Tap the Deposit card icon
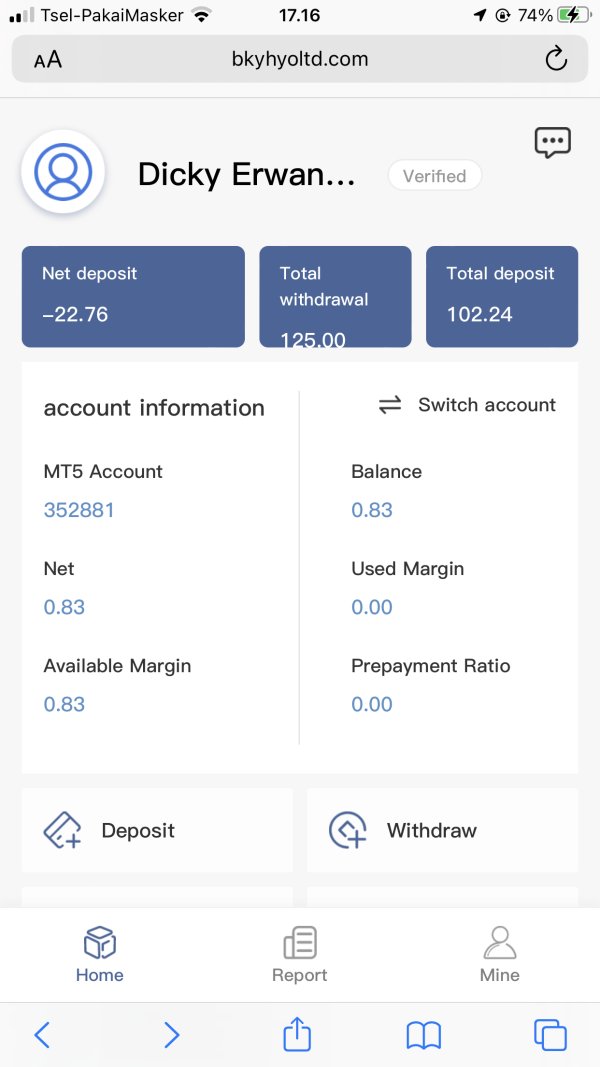Screen dimensions: 600x1067 [x=62, y=830]
